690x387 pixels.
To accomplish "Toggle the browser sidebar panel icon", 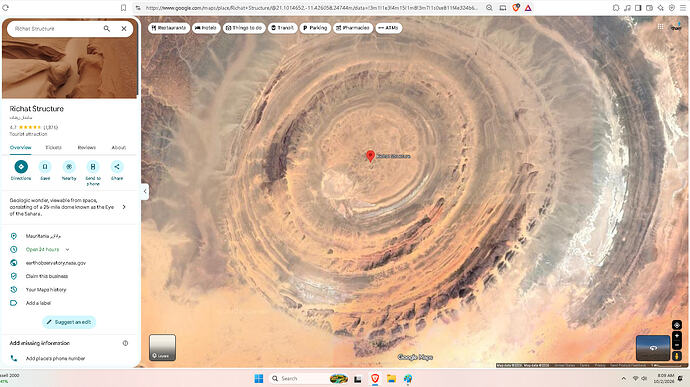I will click(638, 7).
